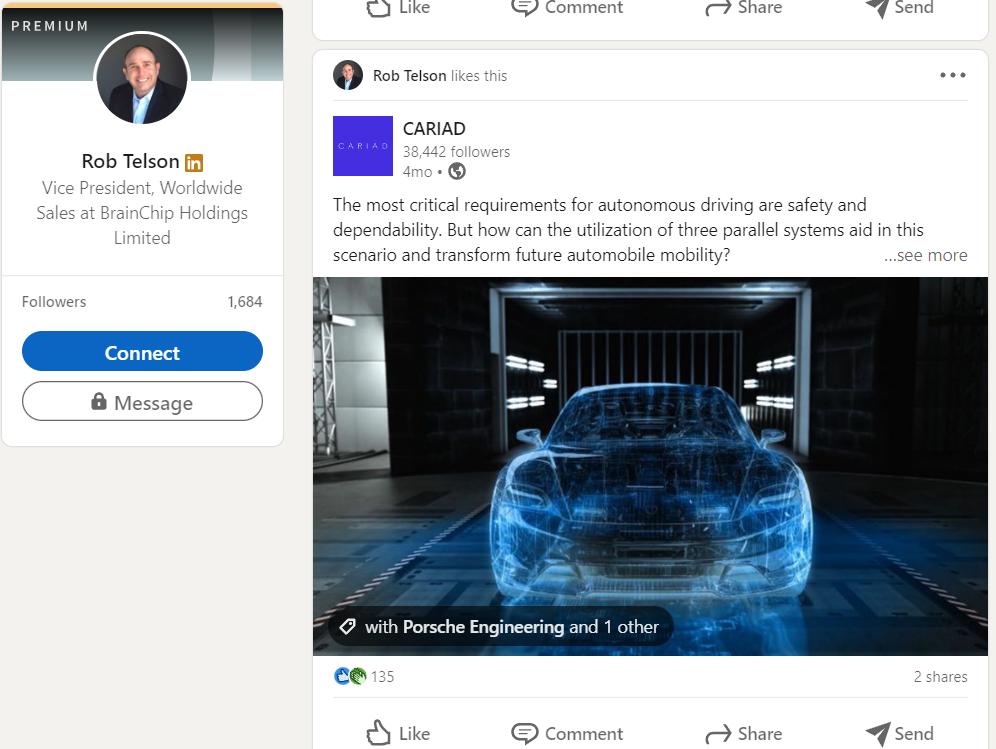Click the 'Rob Telson' link in 'likes this'

pyautogui.click(x=409, y=76)
